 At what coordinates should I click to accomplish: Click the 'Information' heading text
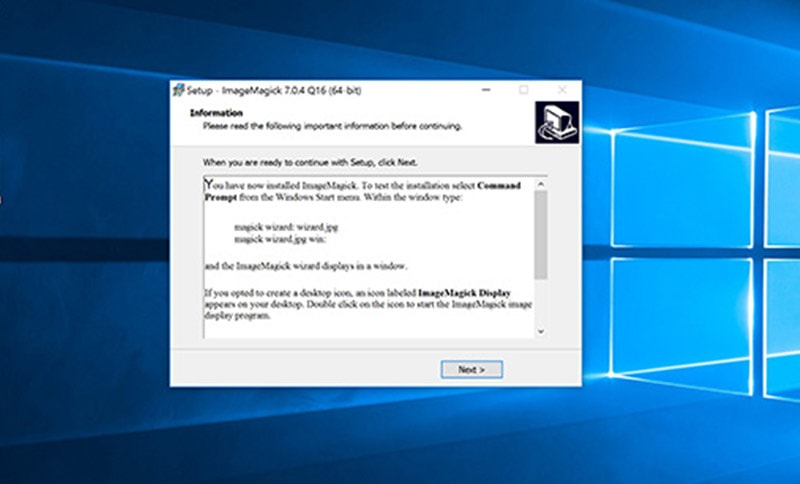216,113
